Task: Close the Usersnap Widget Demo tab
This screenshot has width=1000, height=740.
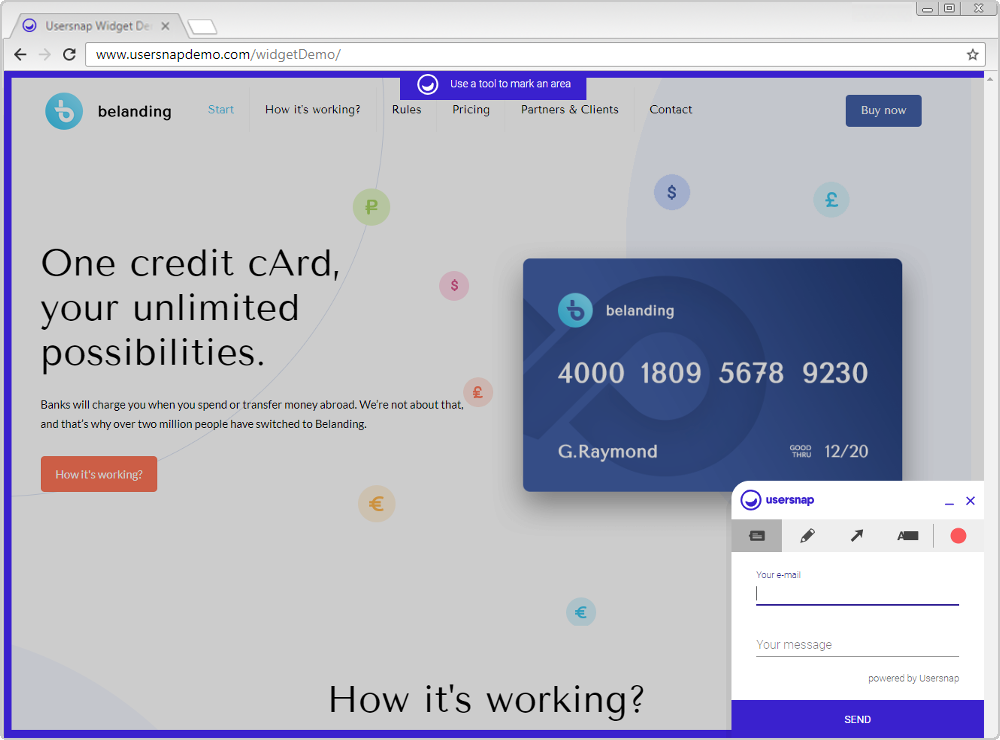Action: [x=165, y=26]
